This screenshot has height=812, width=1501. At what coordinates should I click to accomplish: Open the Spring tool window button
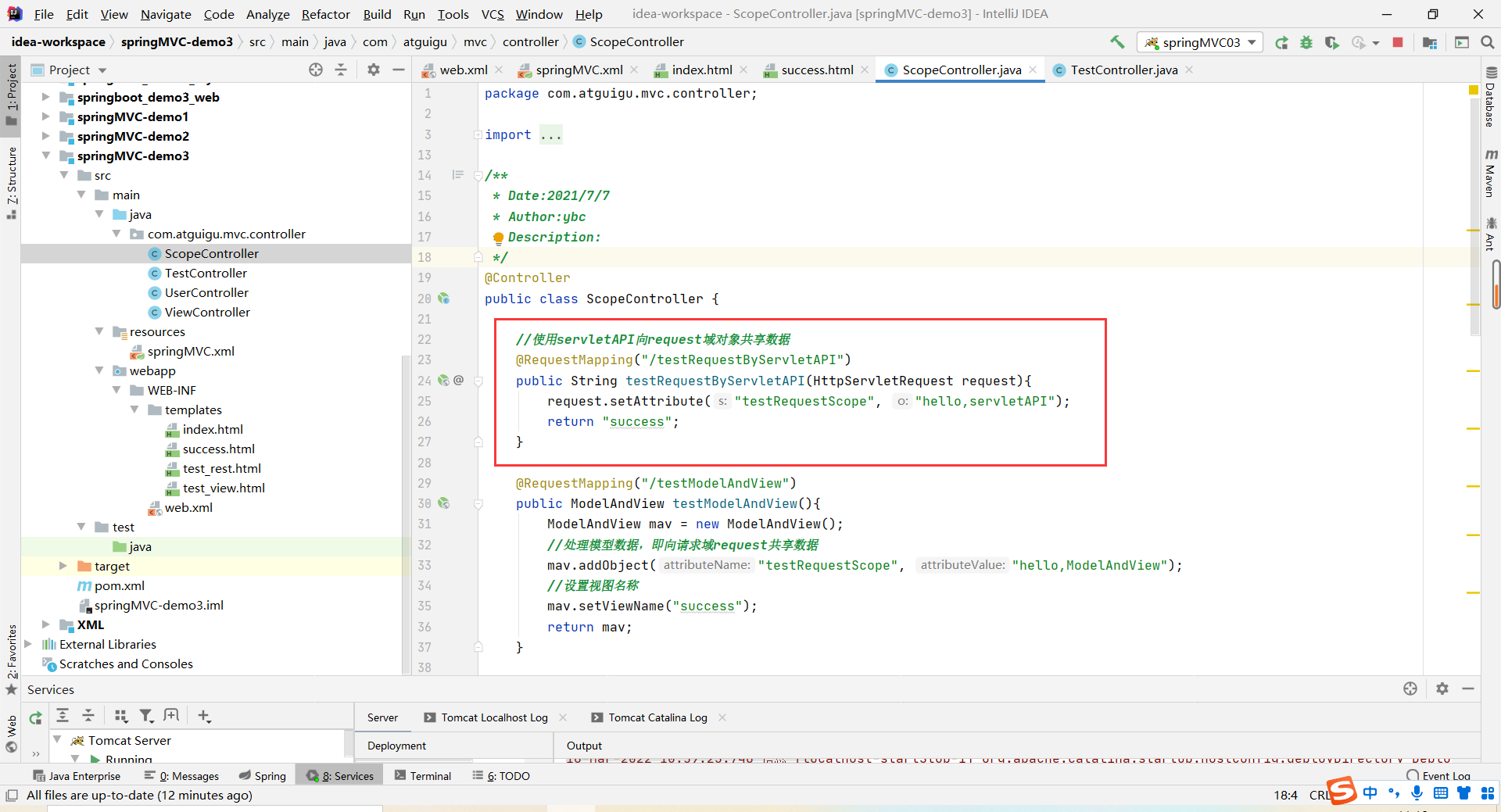(263, 776)
